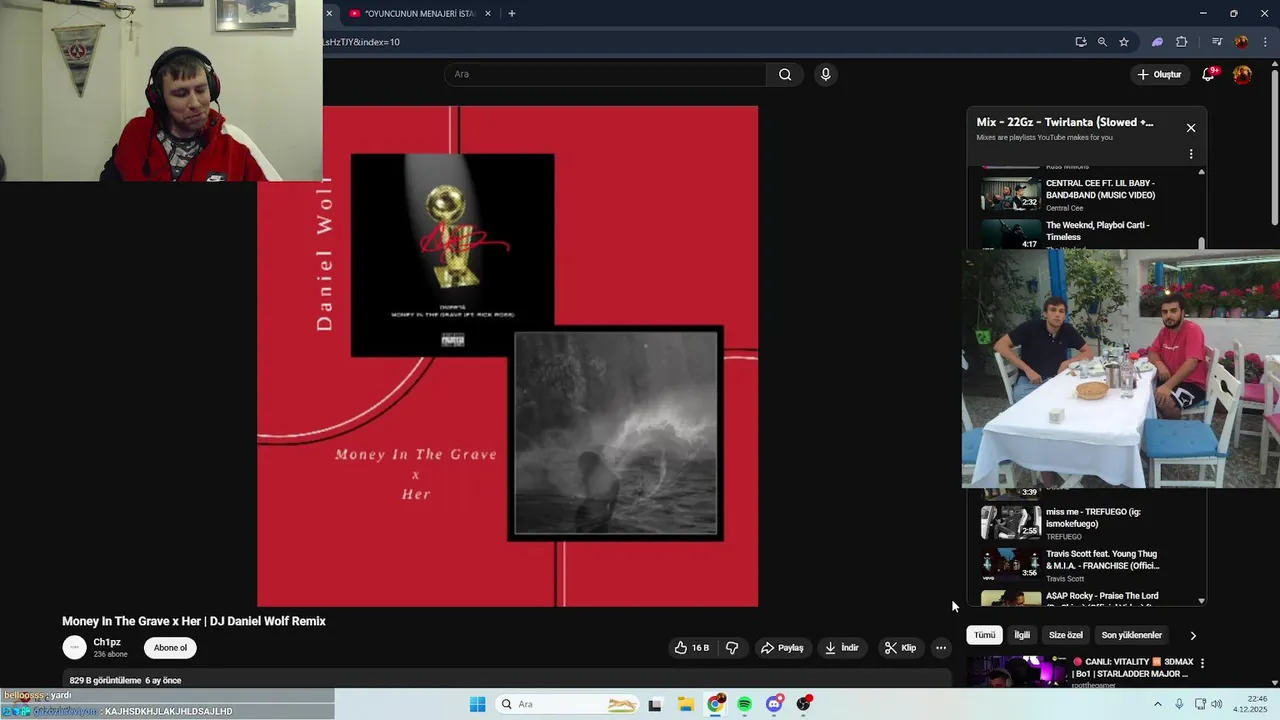Switch to the OYUNCUNUN MENAJERİ browser tab
1280x720 pixels.
(418, 14)
